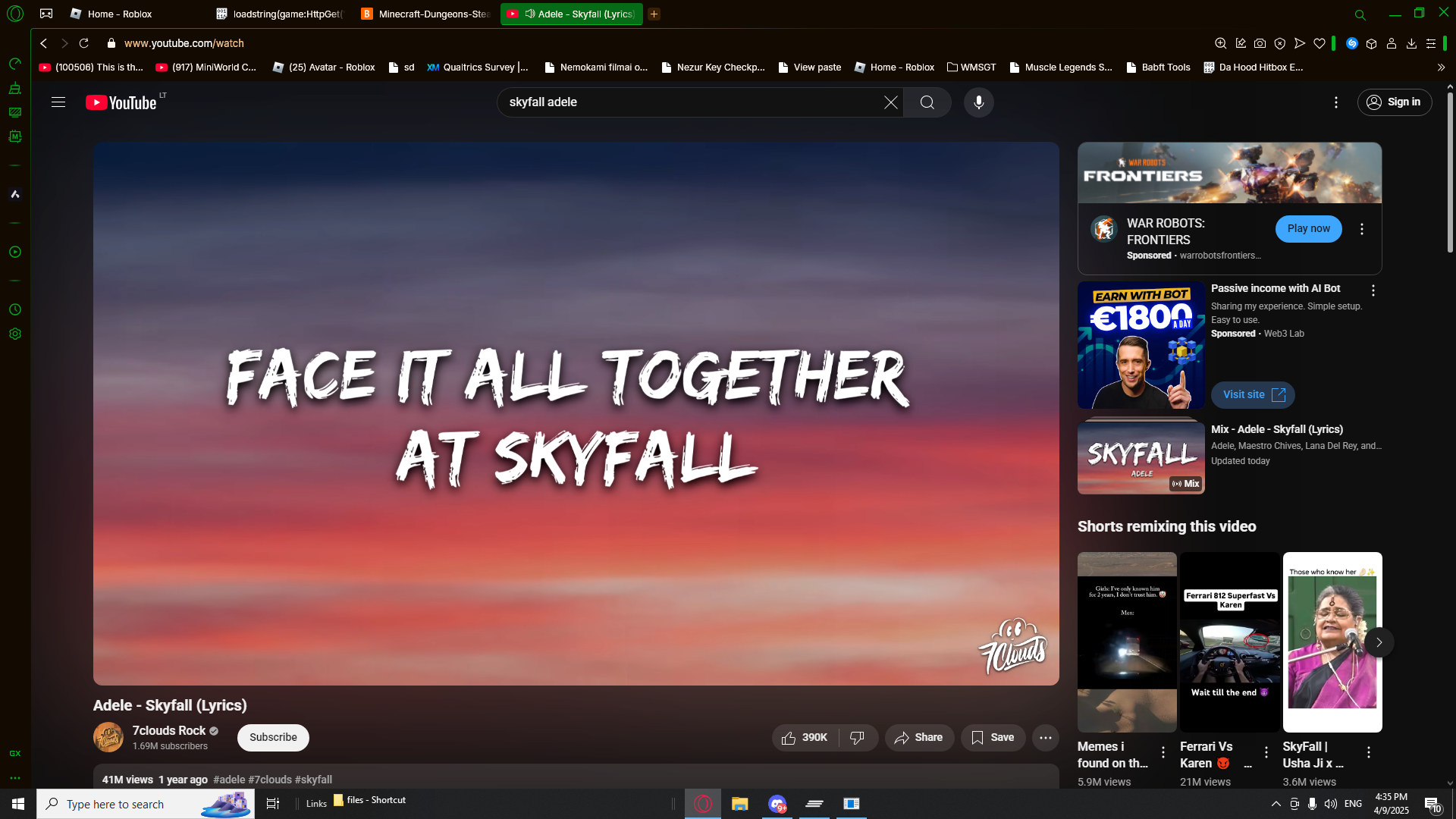Image resolution: width=1456 pixels, height=819 pixels.
Task: Open the WMSGT bookmarks folder
Action: [x=971, y=67]
